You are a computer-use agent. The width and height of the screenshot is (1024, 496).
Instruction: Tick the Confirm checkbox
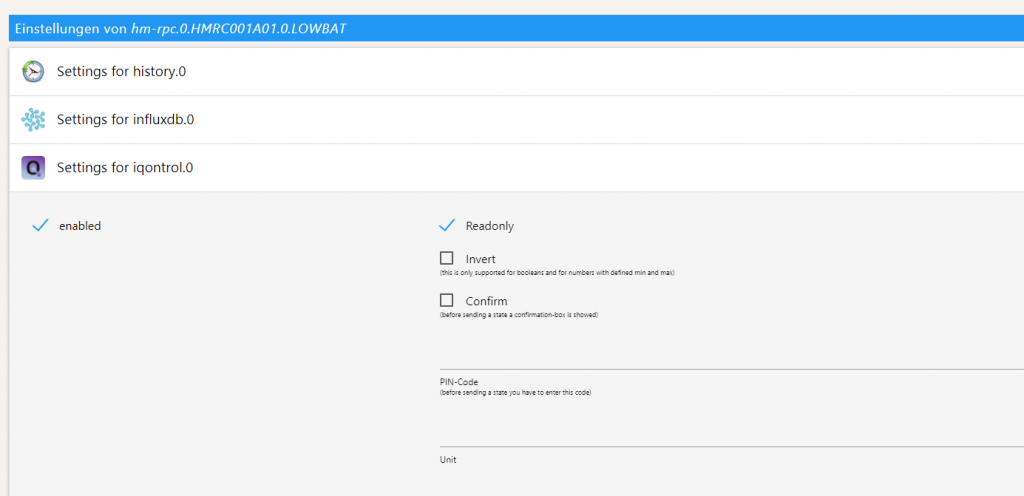pyautogui.click(x=447, y=300)
